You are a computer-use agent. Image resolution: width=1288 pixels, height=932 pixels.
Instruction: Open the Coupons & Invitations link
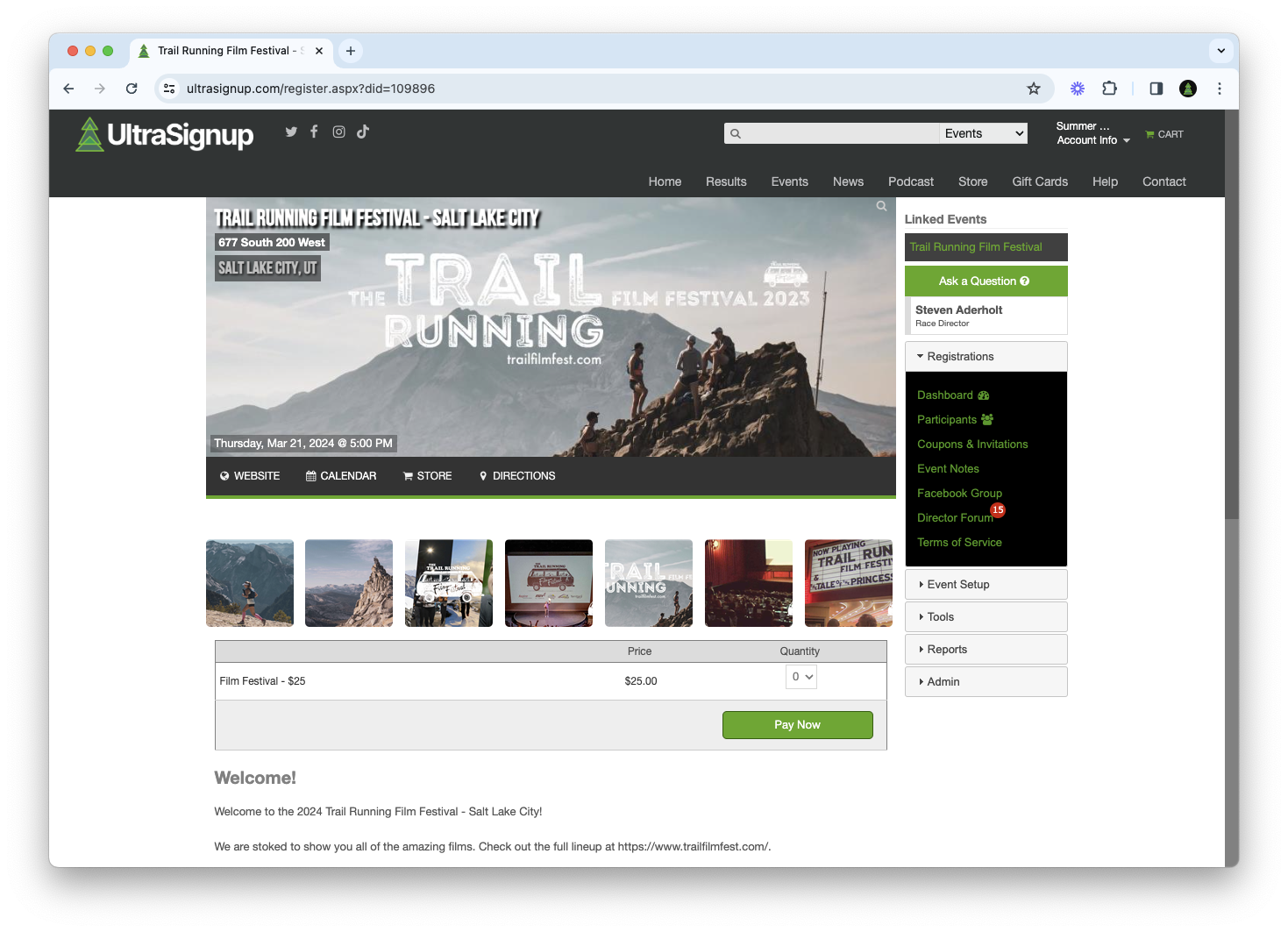pyautogui.click(x=972, y=445)
